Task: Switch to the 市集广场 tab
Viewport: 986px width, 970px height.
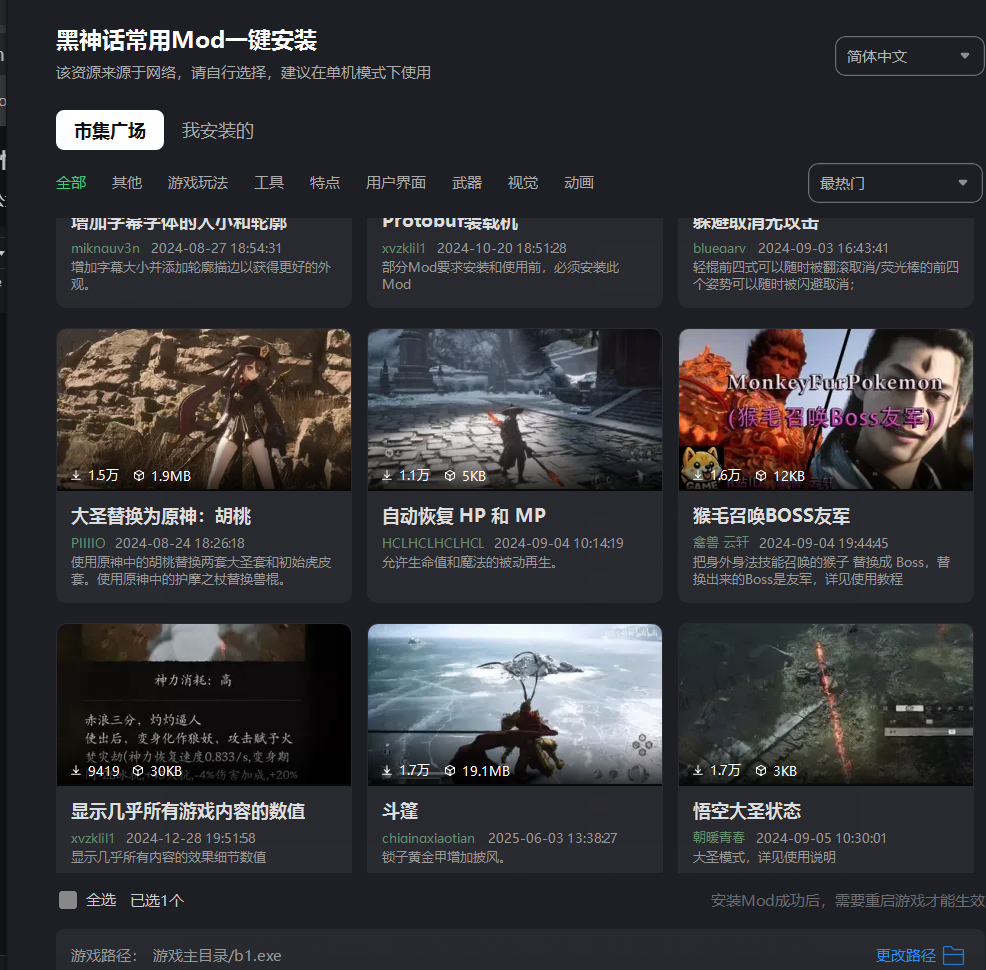Action: [x=110, y=130]
